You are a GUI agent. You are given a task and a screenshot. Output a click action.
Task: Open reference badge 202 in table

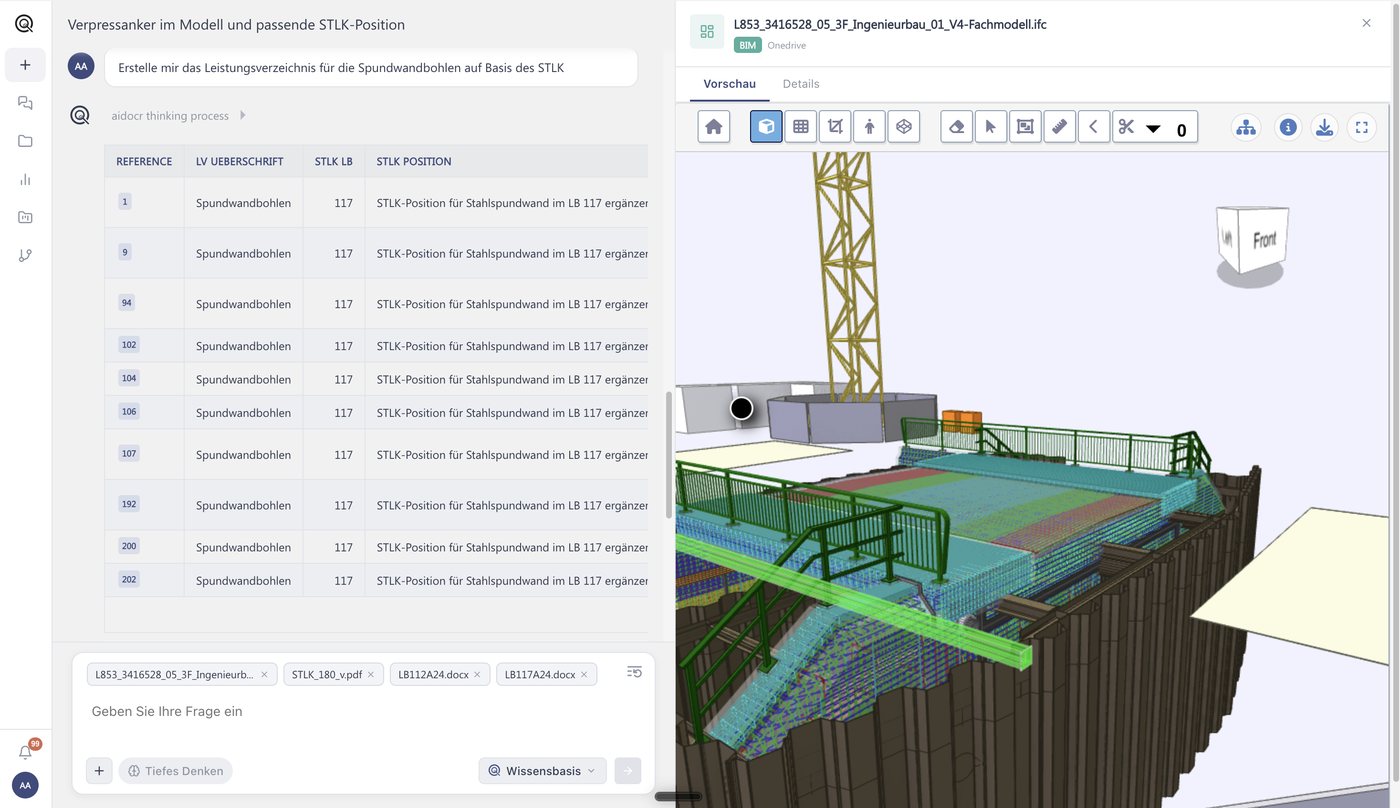pyautogui.click(x=129, y=579)
